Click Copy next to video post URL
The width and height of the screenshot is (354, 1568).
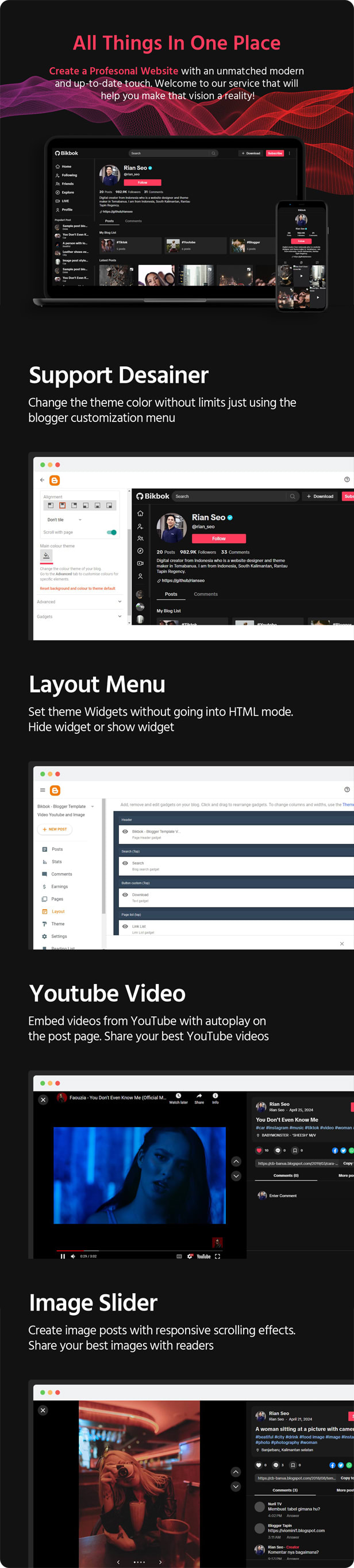coord(347,1163)
